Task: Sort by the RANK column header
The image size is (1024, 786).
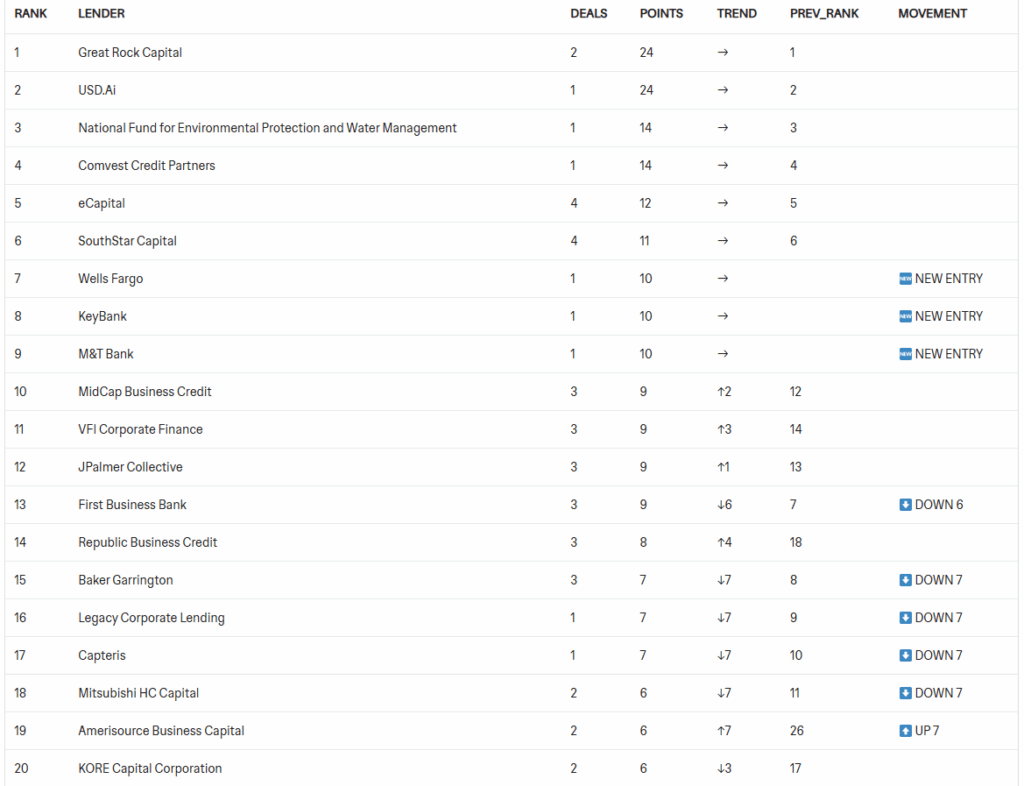Action: coord(31,14)
